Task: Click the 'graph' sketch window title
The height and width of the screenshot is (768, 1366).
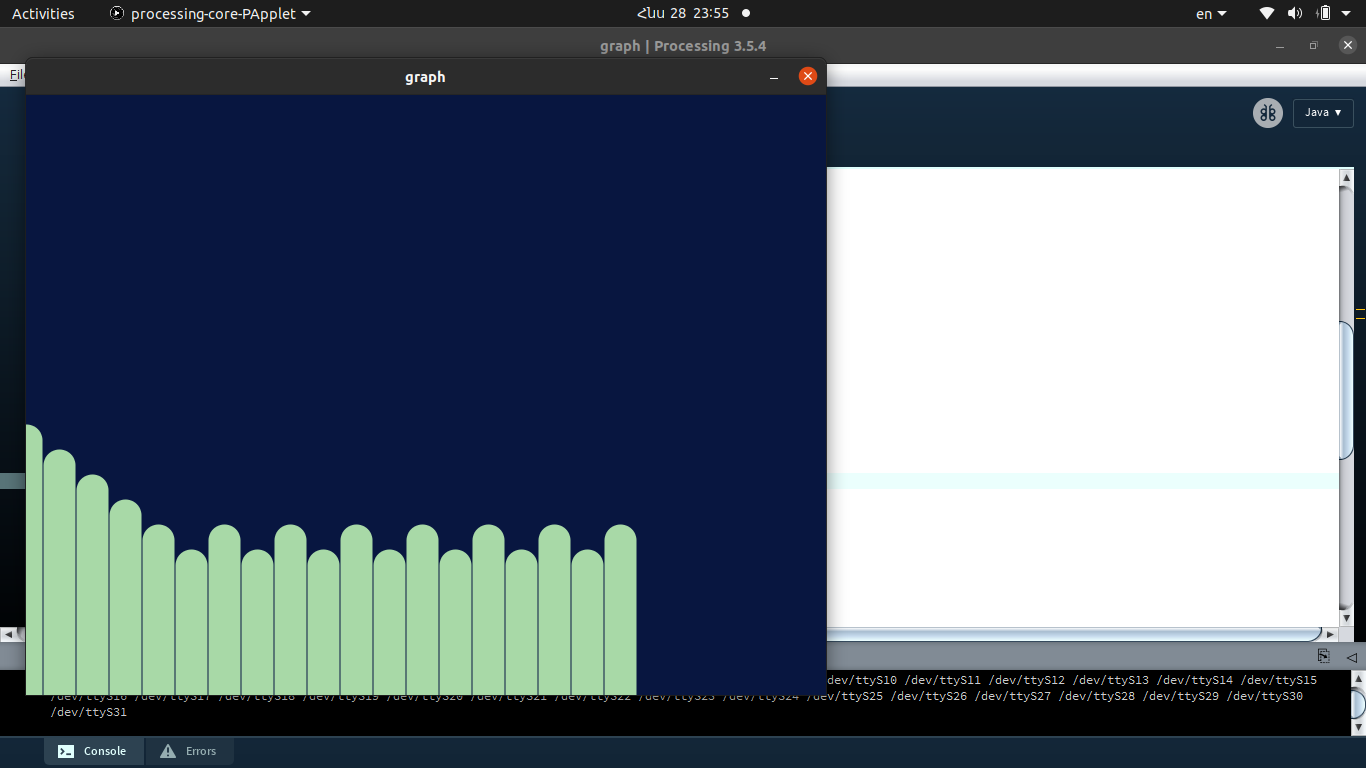Action: 425,77
